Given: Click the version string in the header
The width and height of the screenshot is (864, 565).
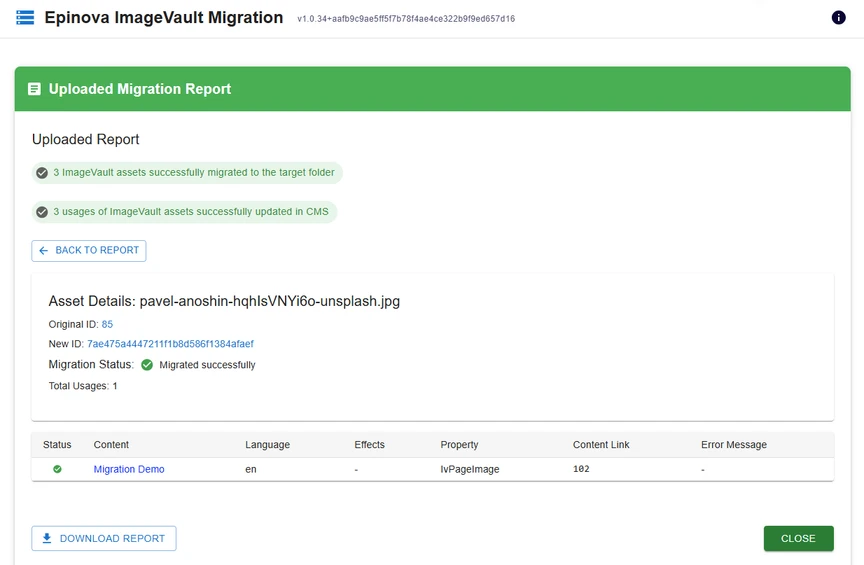Looking at the screenshot, I should coord(406,19).
